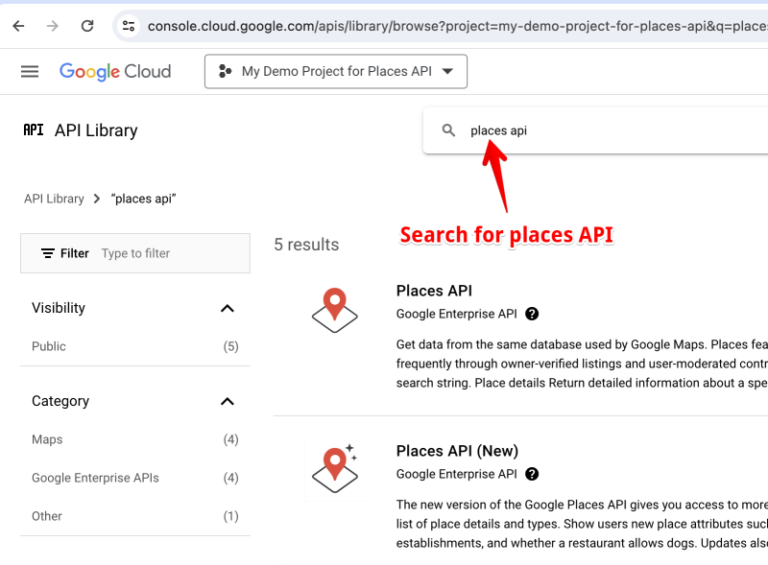Click the API icon beside API Library heading
The height and width of the screenshot is (565, 768).
pyautogui.click(x=33, y=130)
